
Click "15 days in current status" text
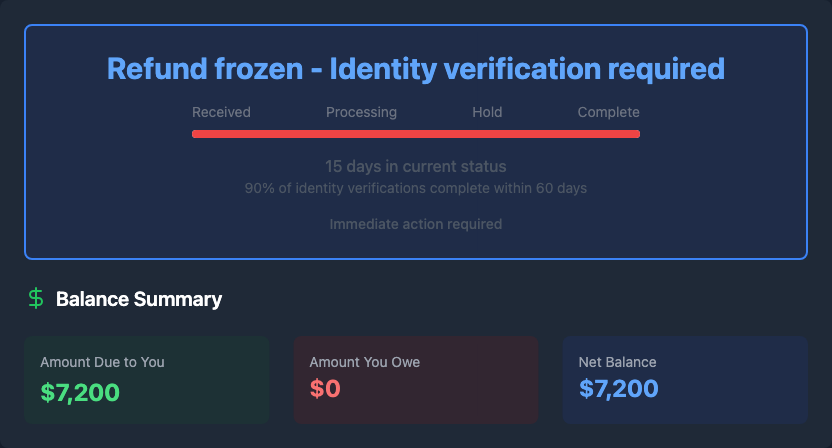416,166
